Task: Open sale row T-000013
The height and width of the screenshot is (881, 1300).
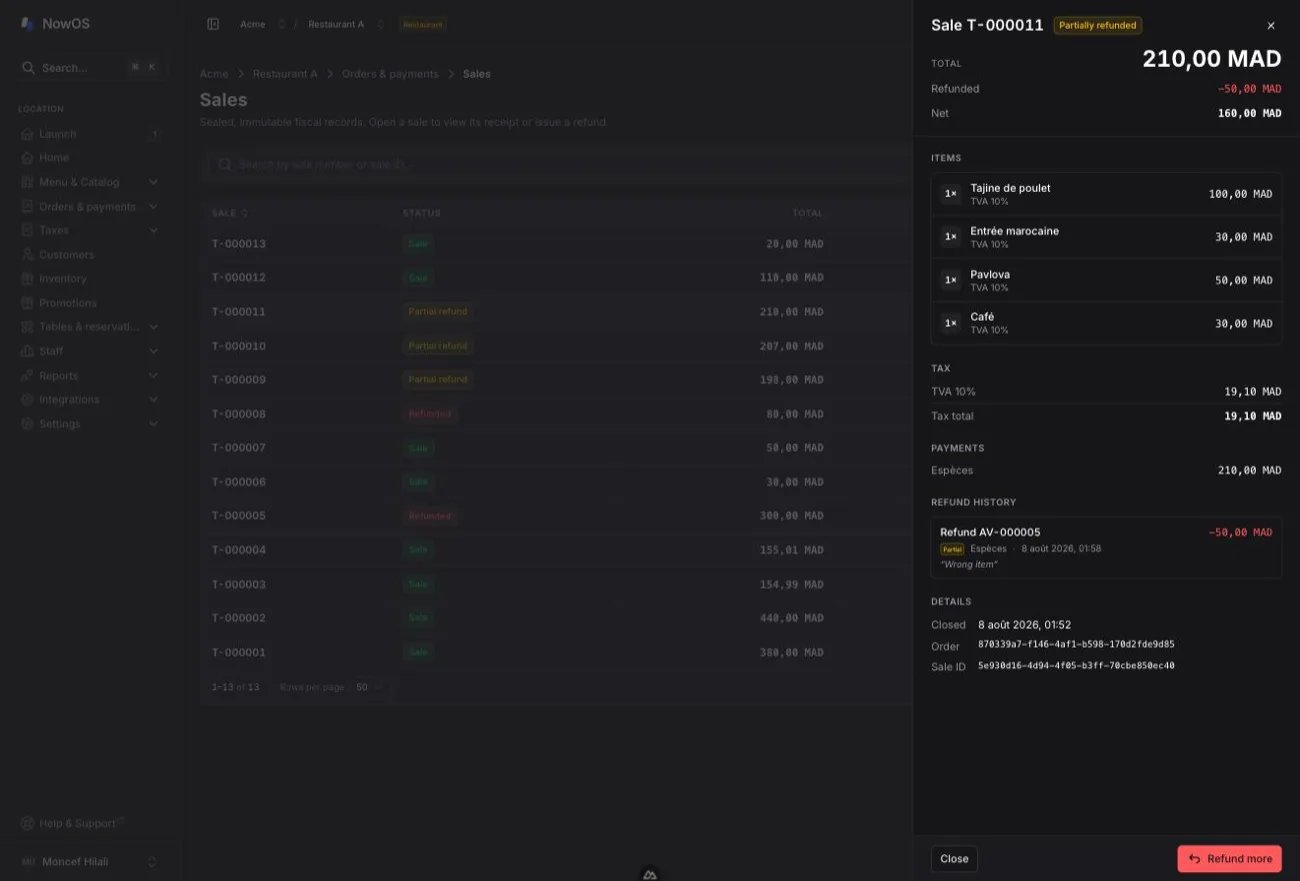Action: [x=556, y=244]
